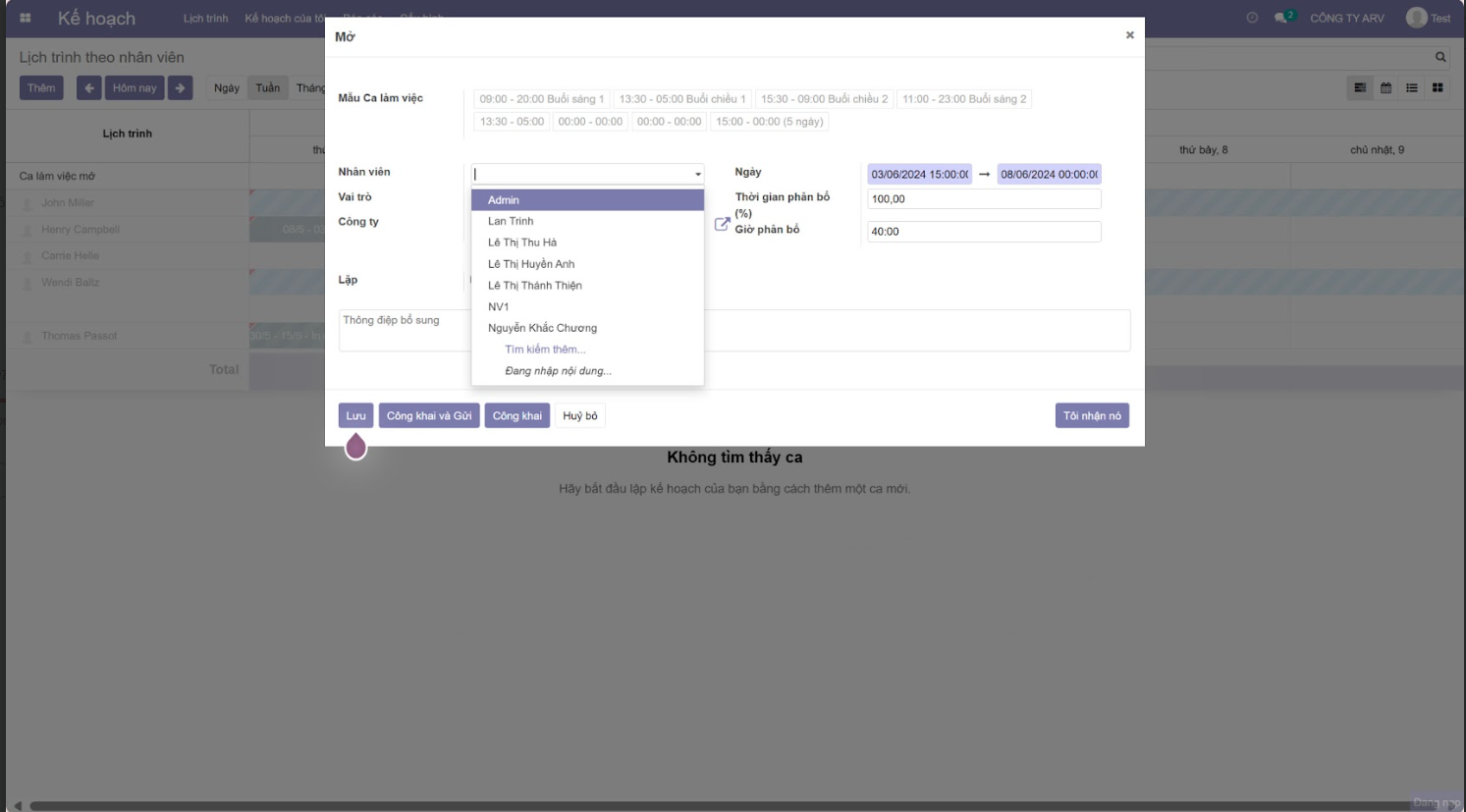Select Lan Trinh from employee list

point(511,221)
